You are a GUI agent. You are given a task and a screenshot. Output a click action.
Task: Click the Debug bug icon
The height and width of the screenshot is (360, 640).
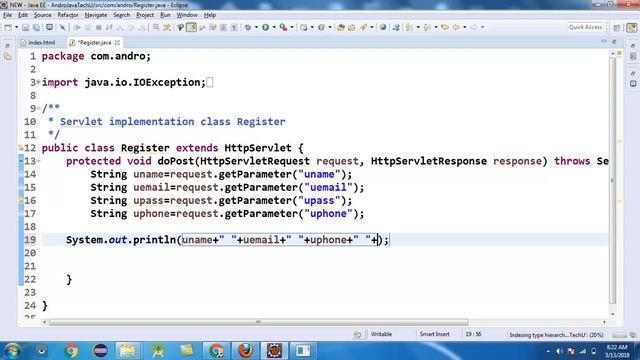[x=248, y=27]
